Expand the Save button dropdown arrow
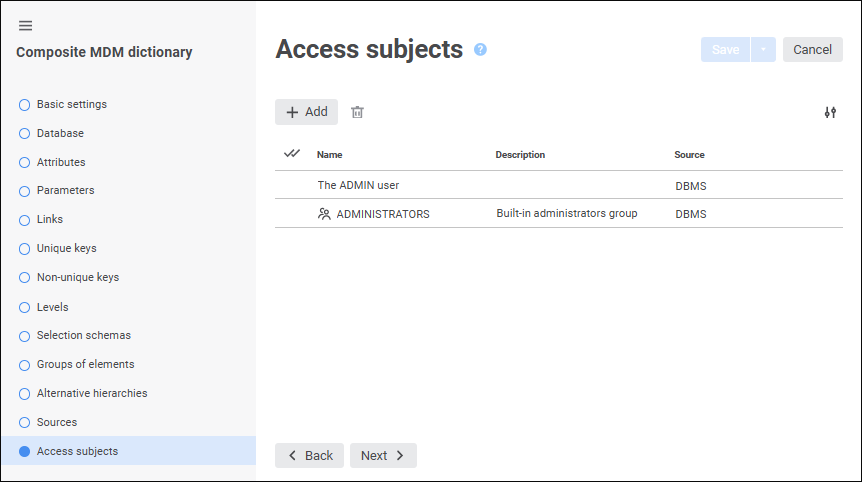This screenshot has height=482, width=862. (x=763, y=50)
